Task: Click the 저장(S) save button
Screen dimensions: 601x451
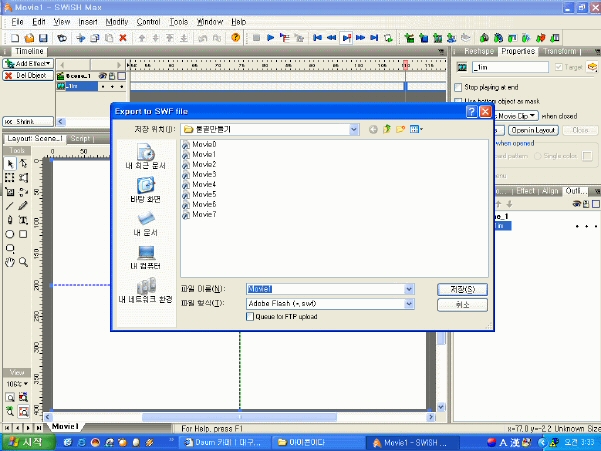Action: click(x=462, y=289)
